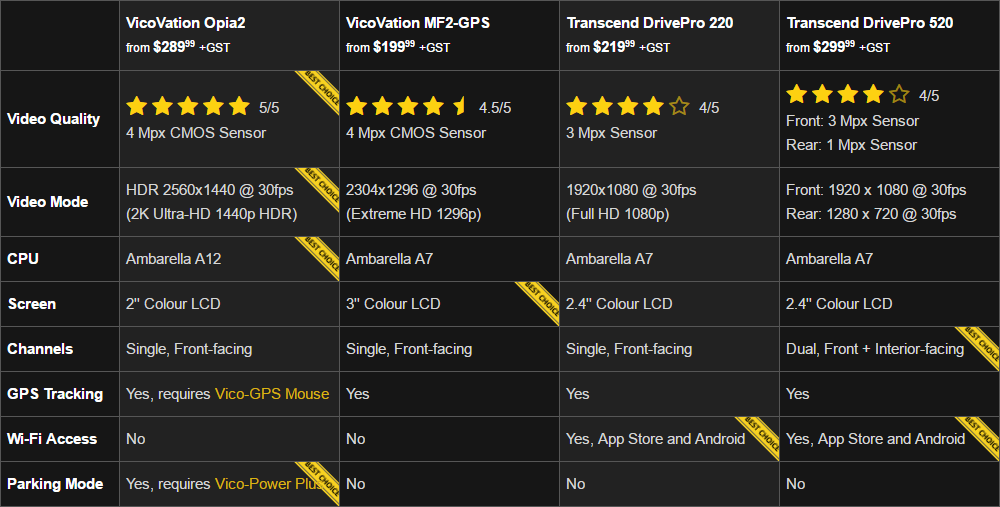
Task: Click the Best Choice ribbon beside Ambarella A12
Action: [x=319, y=258]
